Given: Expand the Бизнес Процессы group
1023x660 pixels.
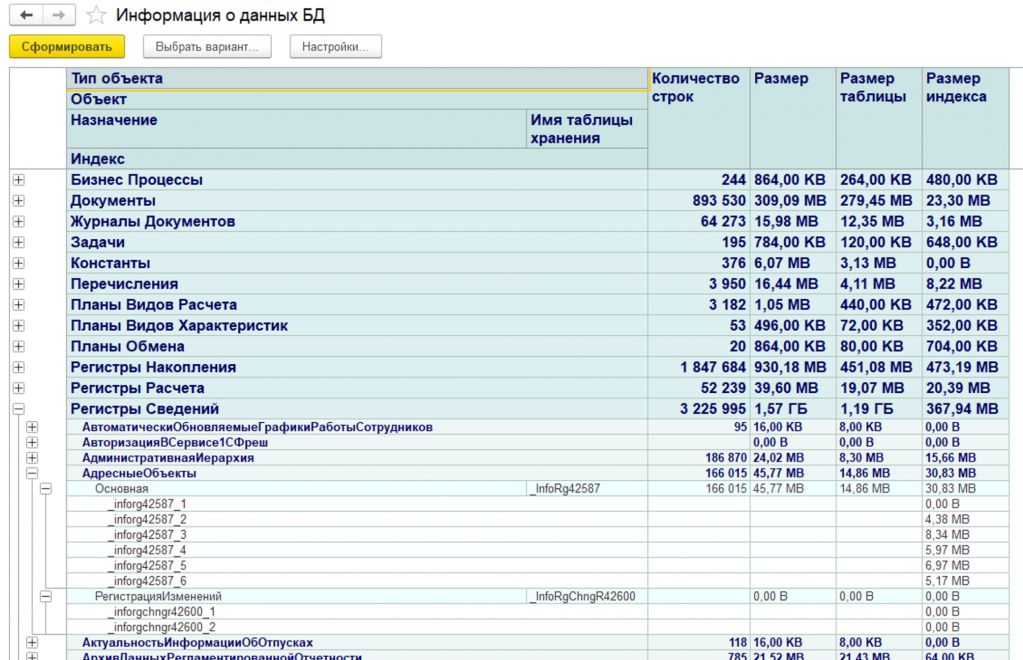Looking at the screenshot, I should coord(19,180).
